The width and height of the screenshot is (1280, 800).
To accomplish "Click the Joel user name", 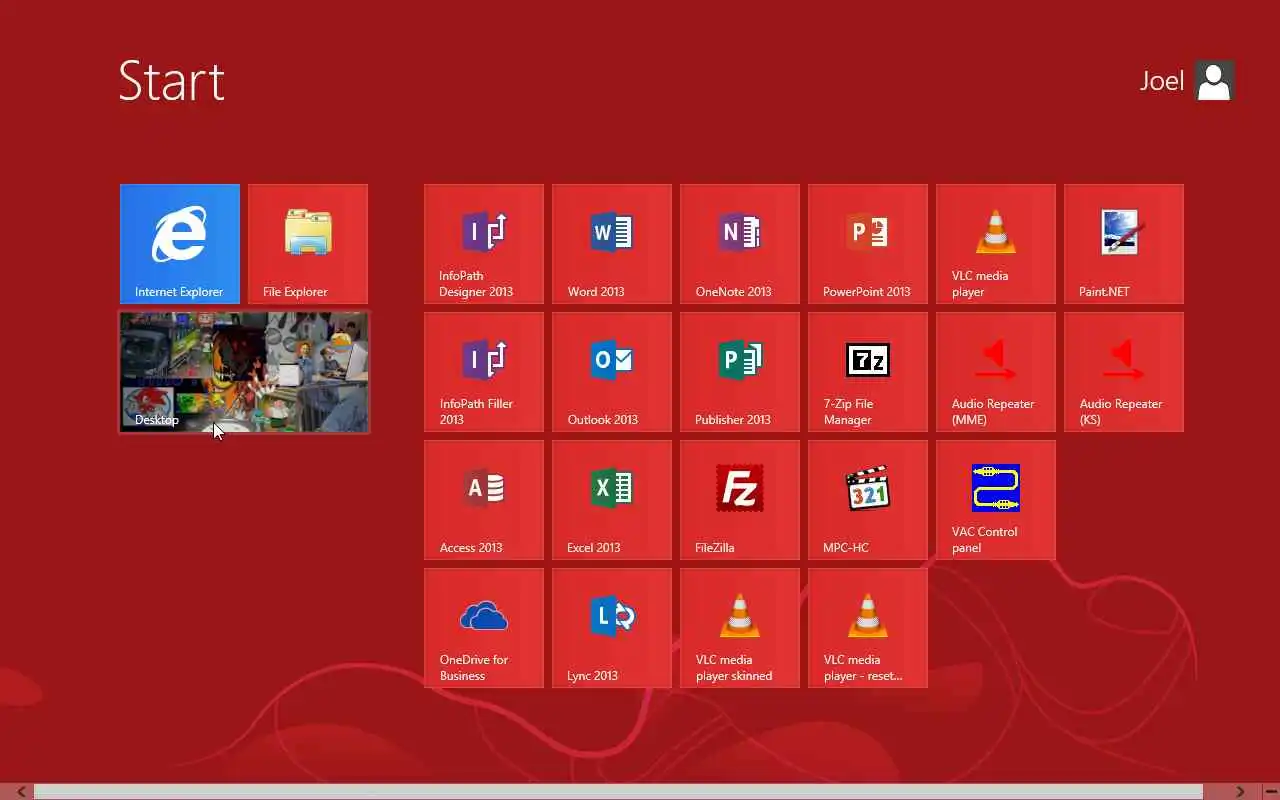I will [x=1162, y=81].
